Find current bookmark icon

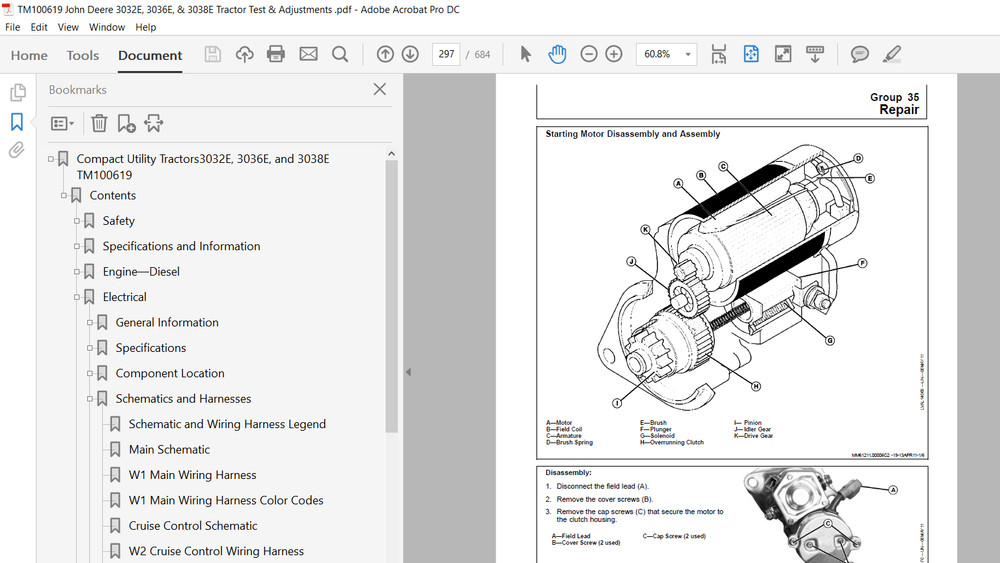click(154, 123)
